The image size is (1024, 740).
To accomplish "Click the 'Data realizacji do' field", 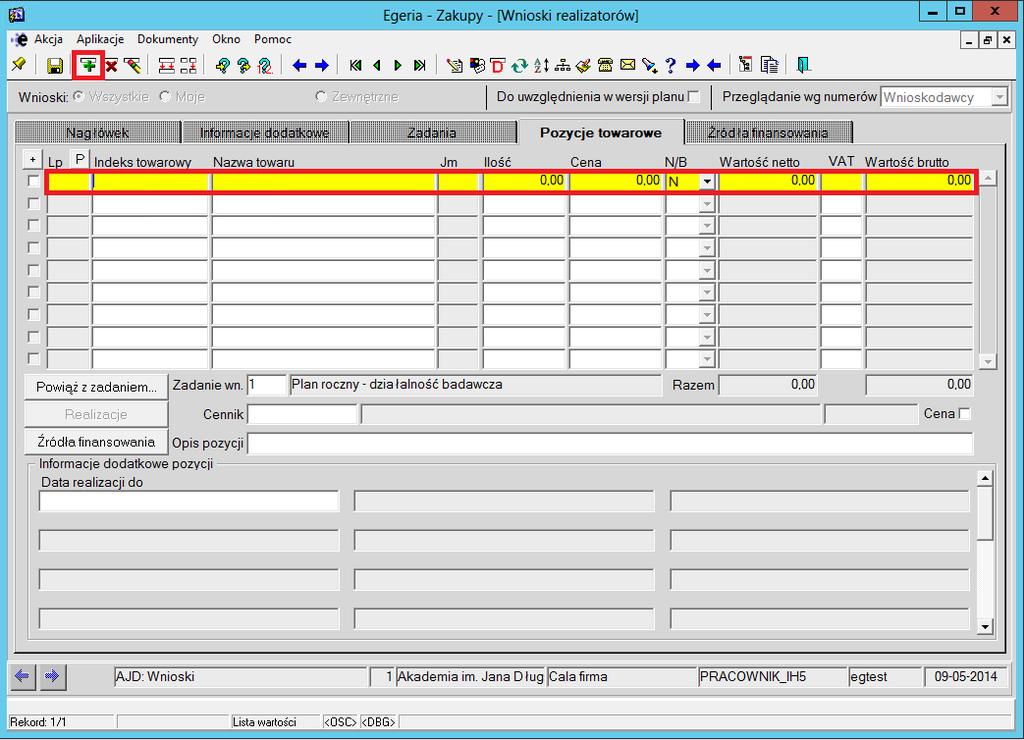I will click(189, 501).
